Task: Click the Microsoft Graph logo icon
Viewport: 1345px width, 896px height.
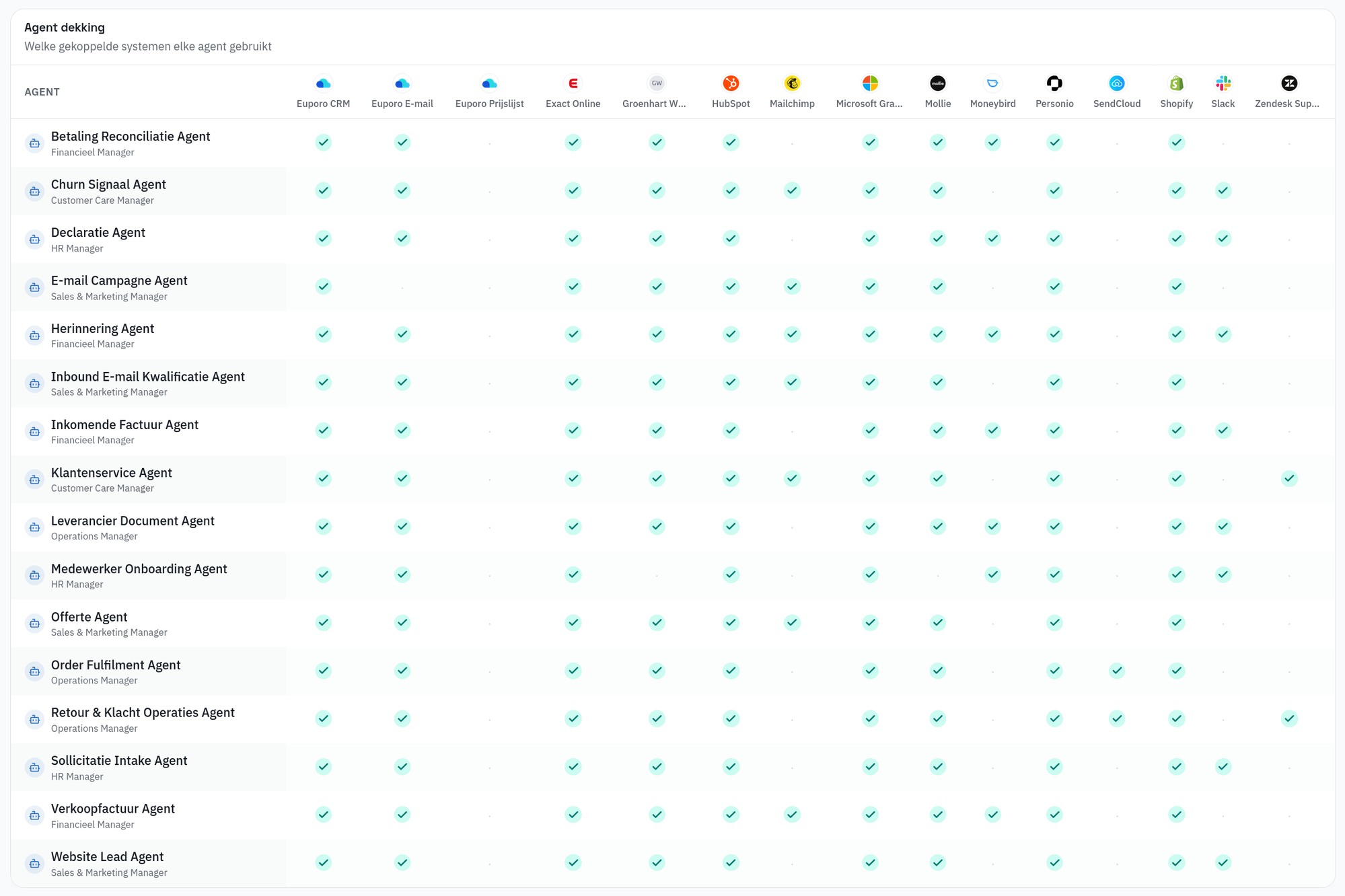Action: (x=870, y=83)
